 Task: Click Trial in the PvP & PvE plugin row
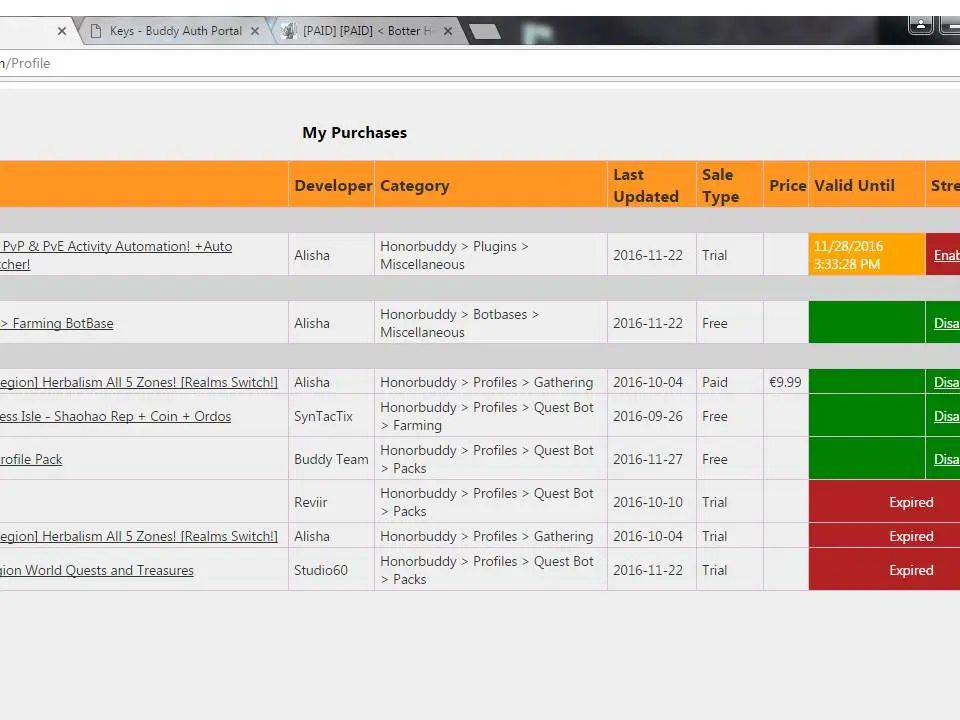pos(714,255)
